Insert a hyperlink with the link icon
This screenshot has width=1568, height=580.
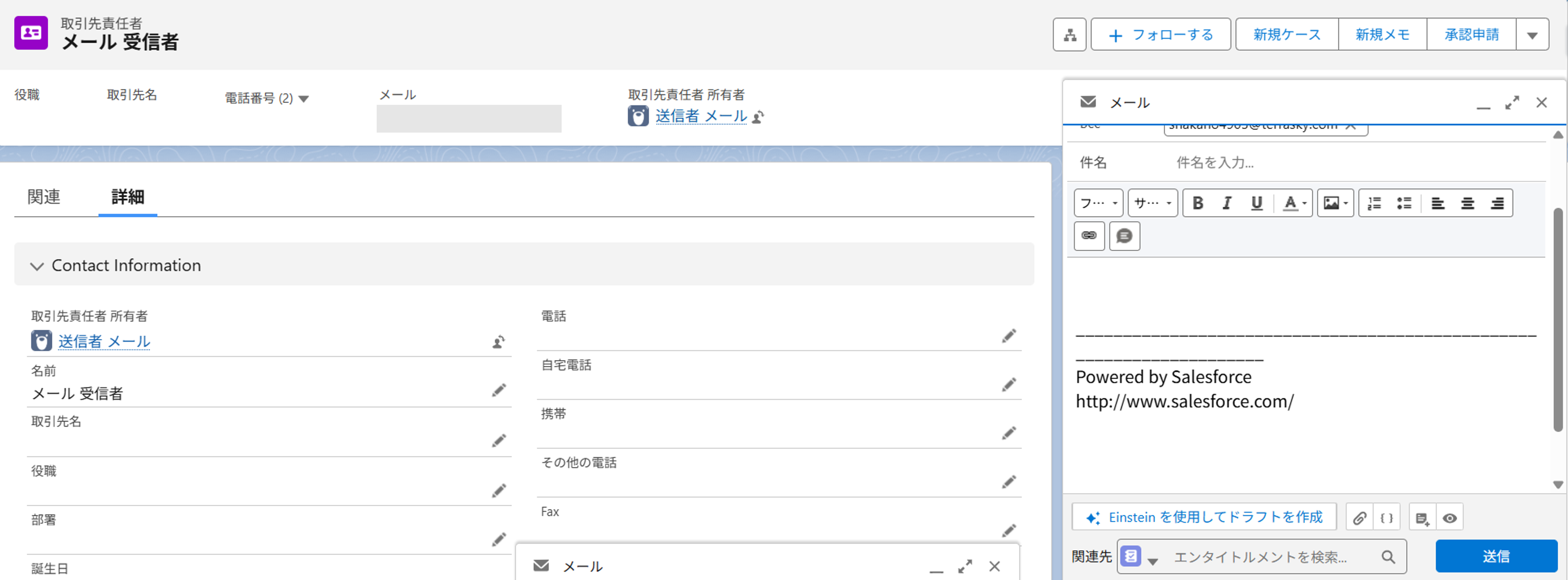(1089, 236)
